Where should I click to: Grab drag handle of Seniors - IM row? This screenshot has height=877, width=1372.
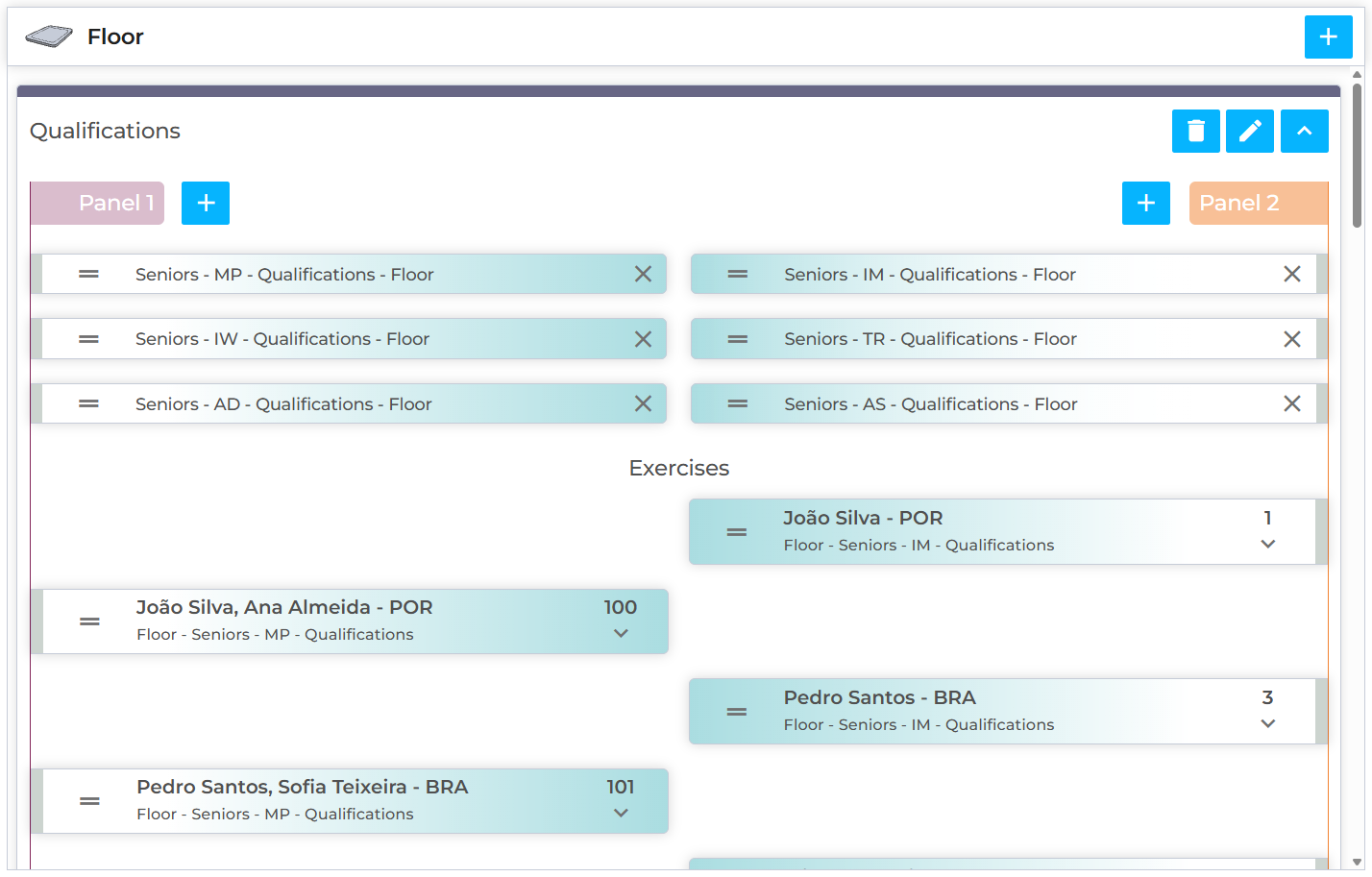tap(738, 275)
